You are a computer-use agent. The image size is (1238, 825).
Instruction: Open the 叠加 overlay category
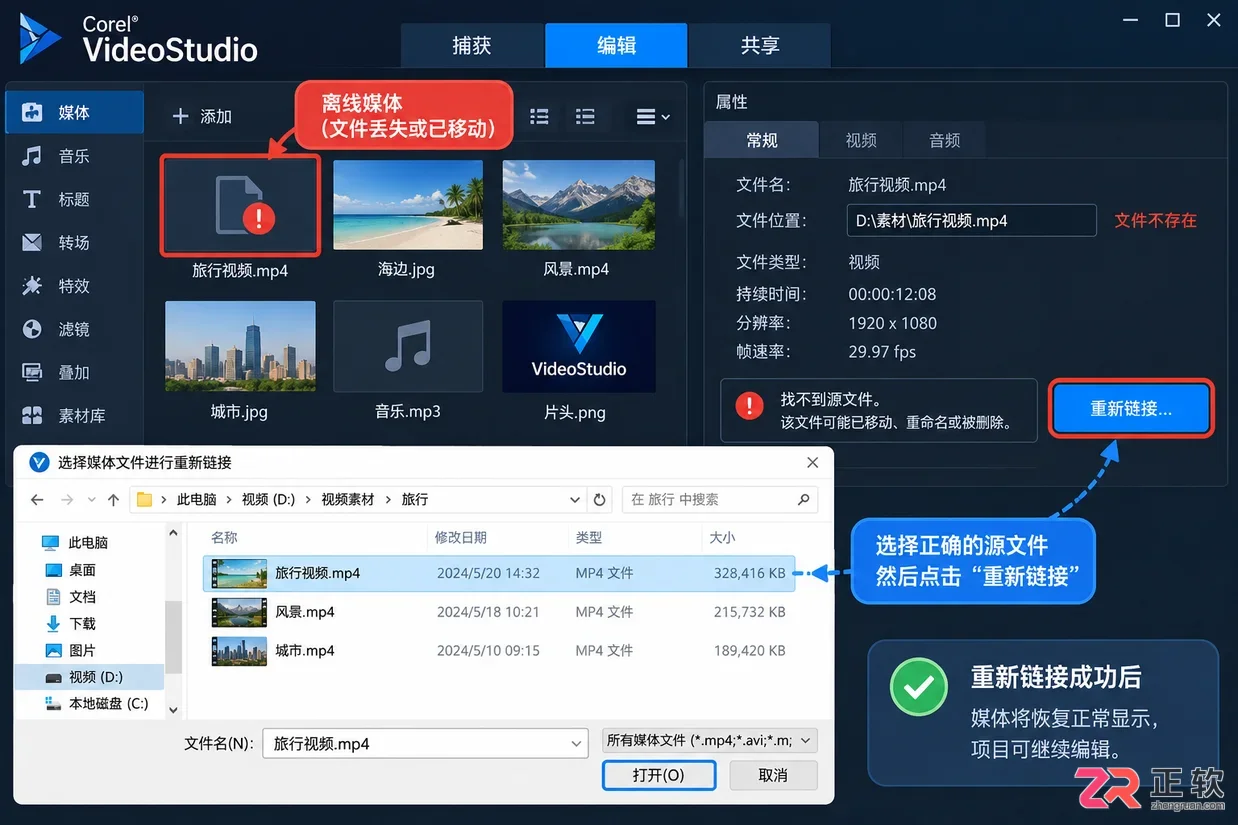(74, 372)
